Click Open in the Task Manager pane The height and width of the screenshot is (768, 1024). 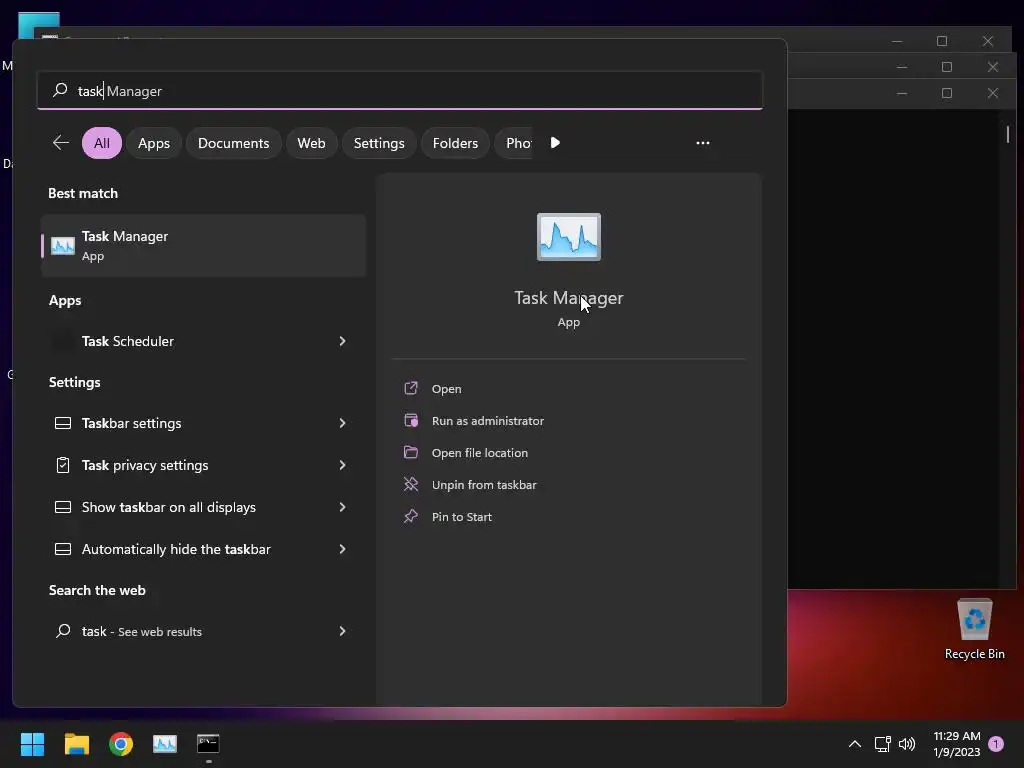point(447,389)
